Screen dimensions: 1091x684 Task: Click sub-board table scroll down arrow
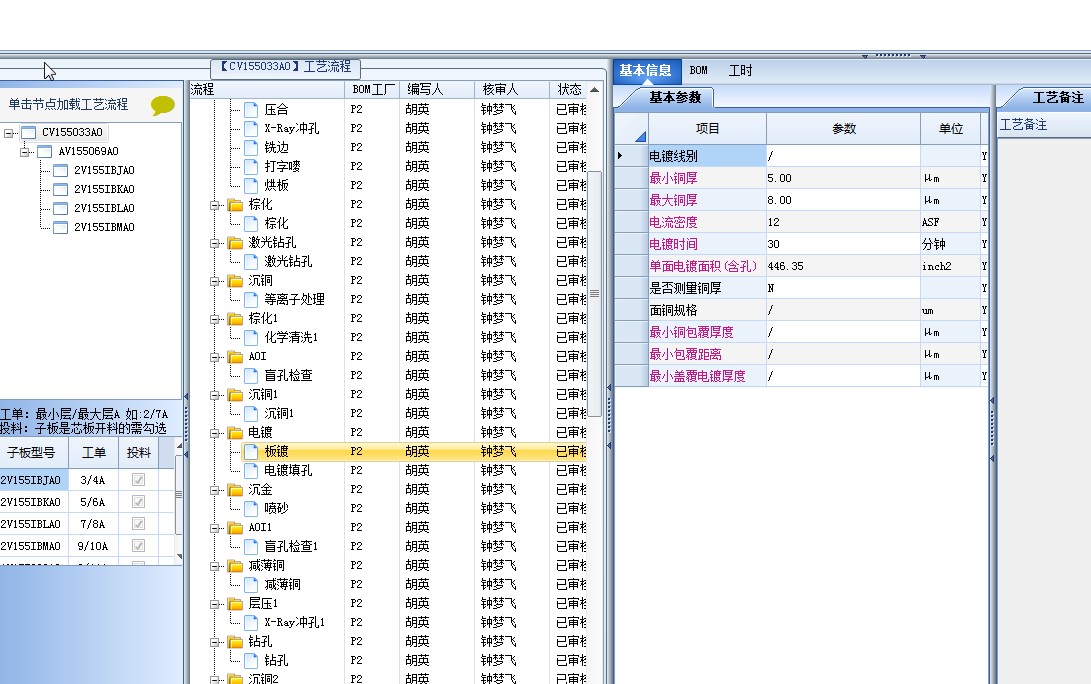tap(179, 556)
